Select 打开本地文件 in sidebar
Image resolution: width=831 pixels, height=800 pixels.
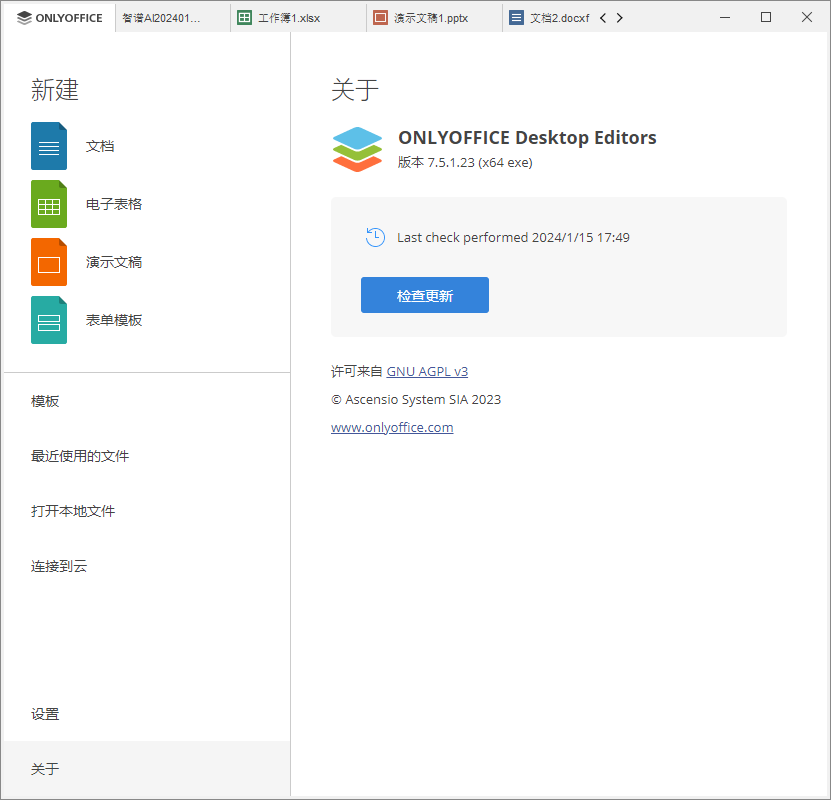tap(147, 511)
